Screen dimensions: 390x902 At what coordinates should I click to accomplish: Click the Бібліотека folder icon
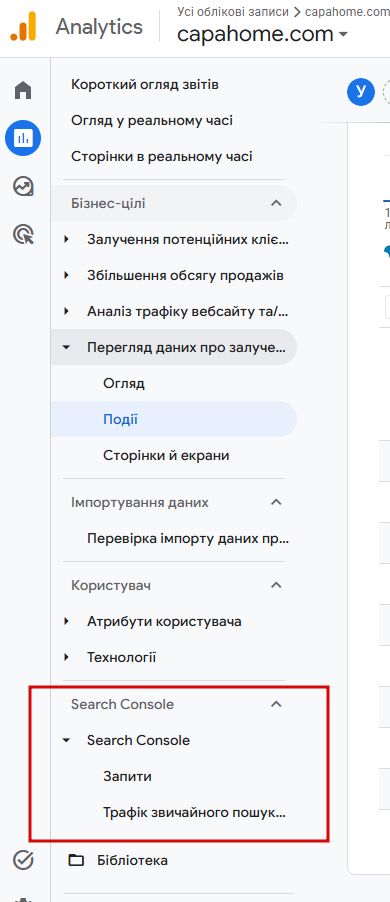tap(76, 861)
